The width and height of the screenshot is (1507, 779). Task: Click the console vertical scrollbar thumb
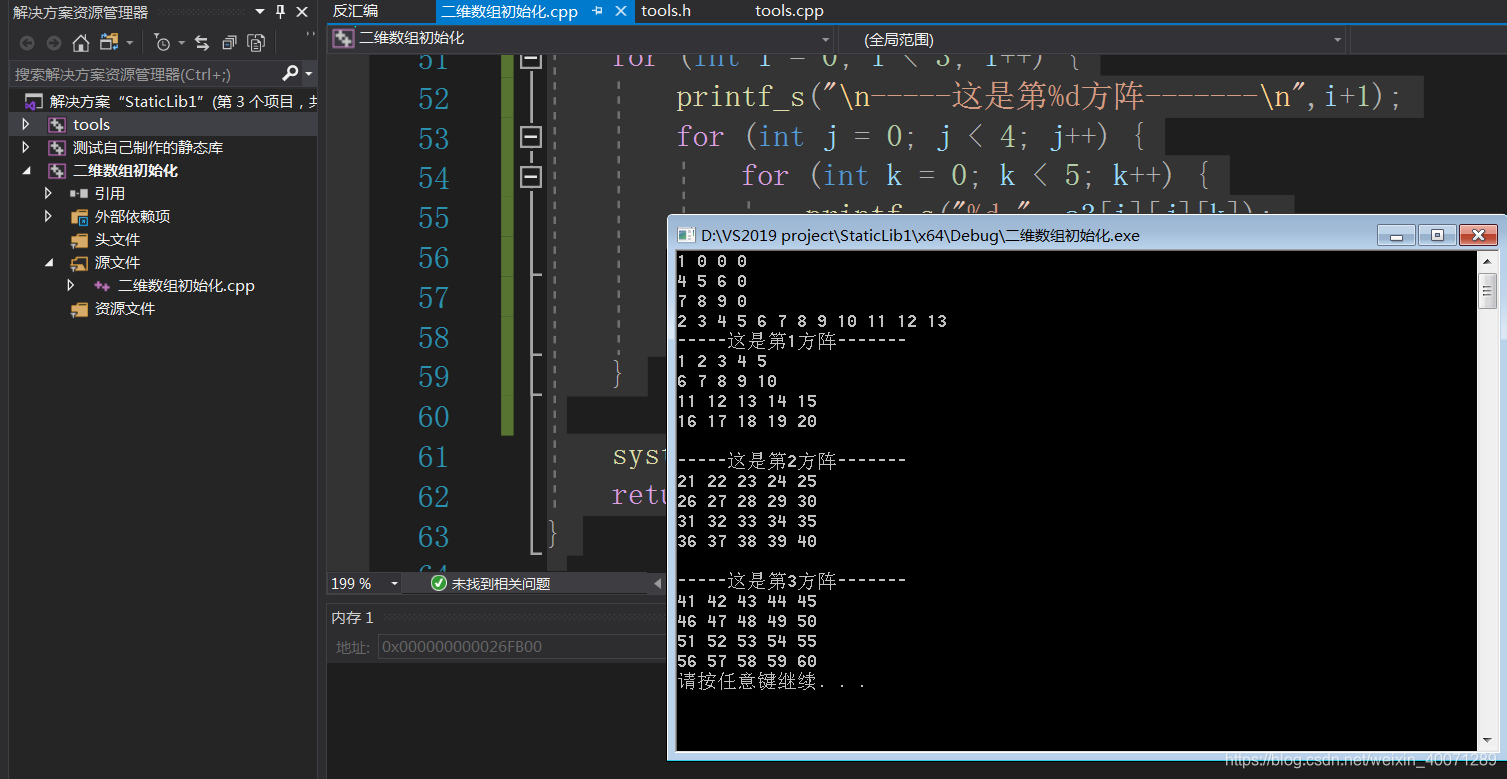[x=1488, y=291]
